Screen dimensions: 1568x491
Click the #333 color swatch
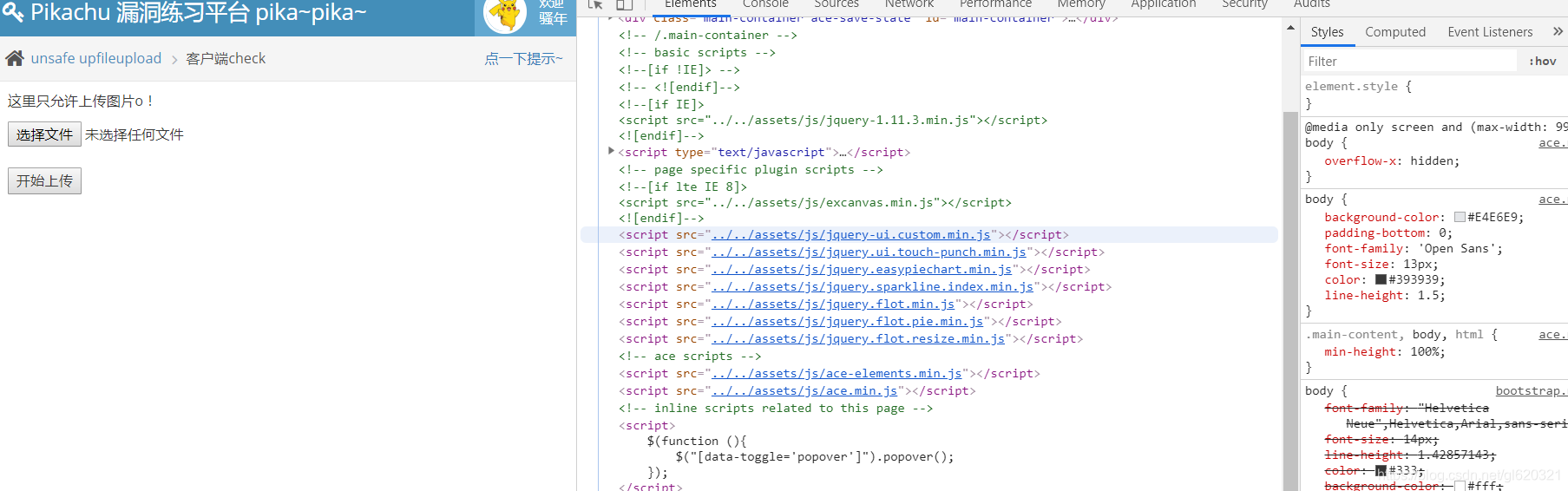coord(1381,470)
